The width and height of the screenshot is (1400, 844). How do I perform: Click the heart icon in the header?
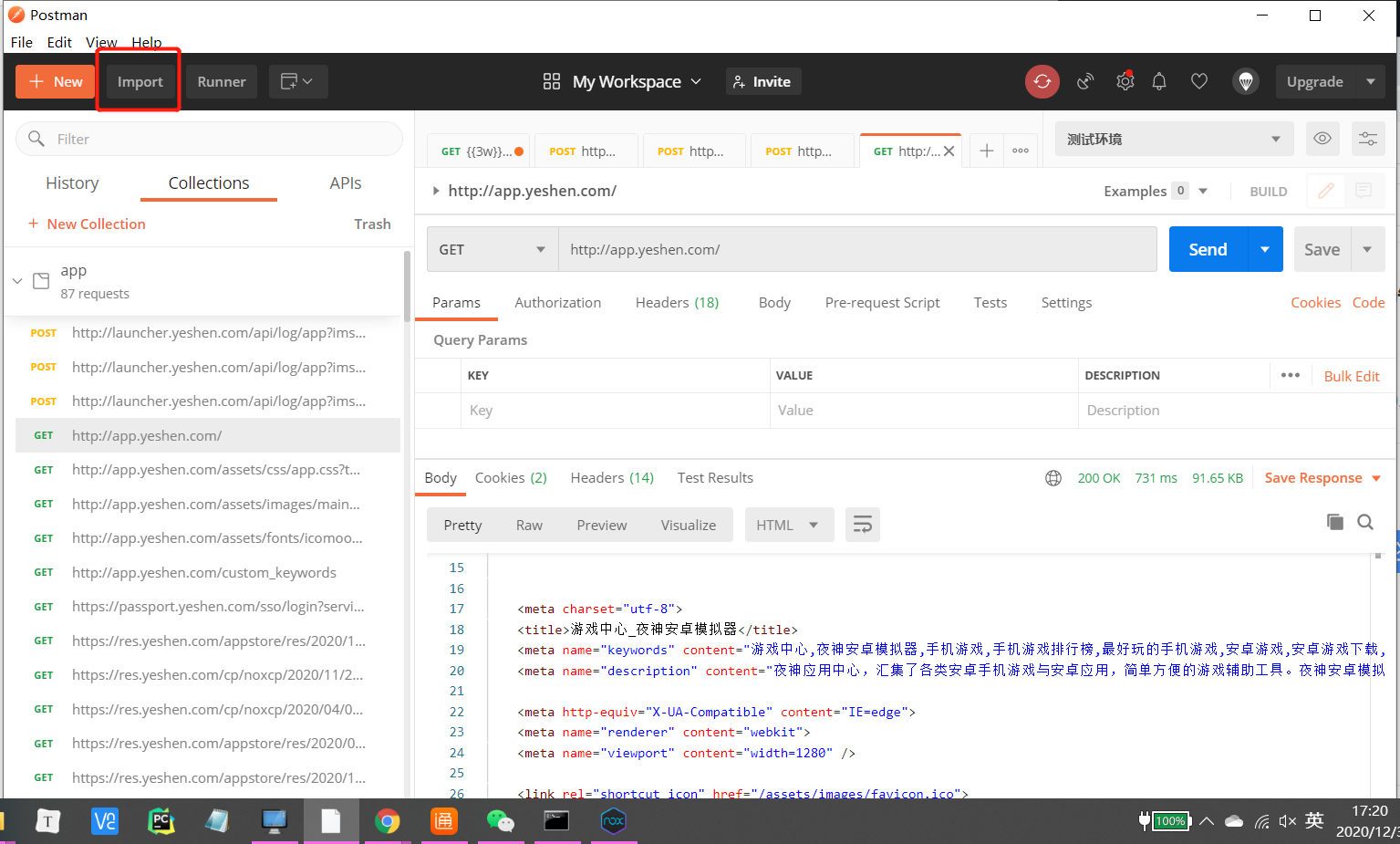click(x=1199, y=81)
